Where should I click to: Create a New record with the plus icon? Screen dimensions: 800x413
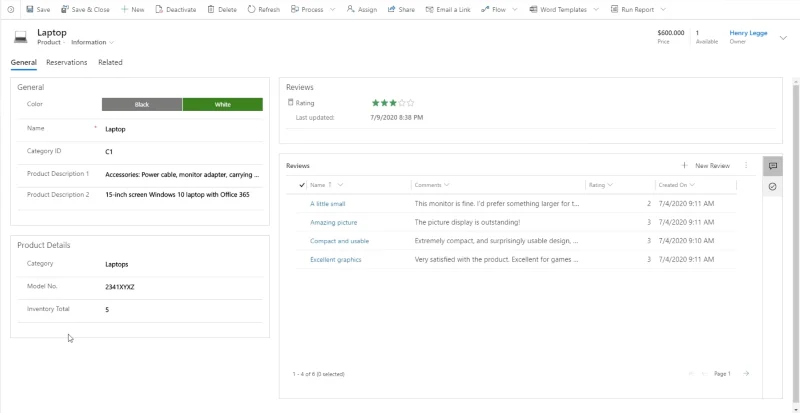tap(124, 9)
